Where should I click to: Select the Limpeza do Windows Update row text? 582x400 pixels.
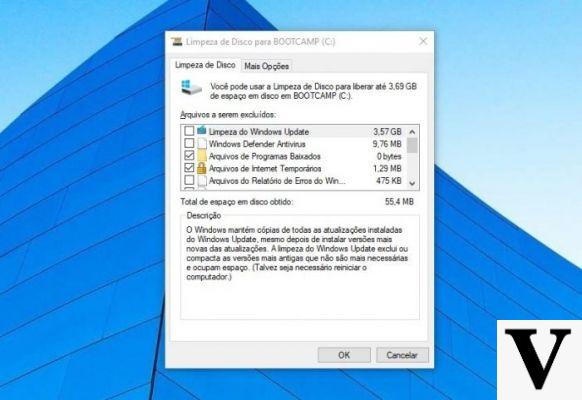[x=259, y=132]
